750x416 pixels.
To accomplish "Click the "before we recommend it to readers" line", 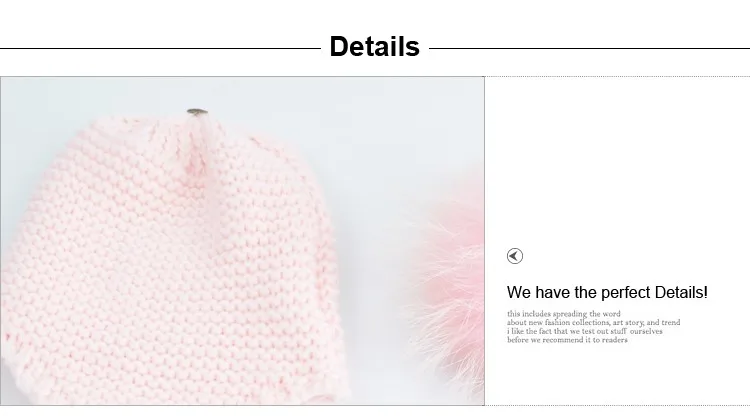I will 567,339.
